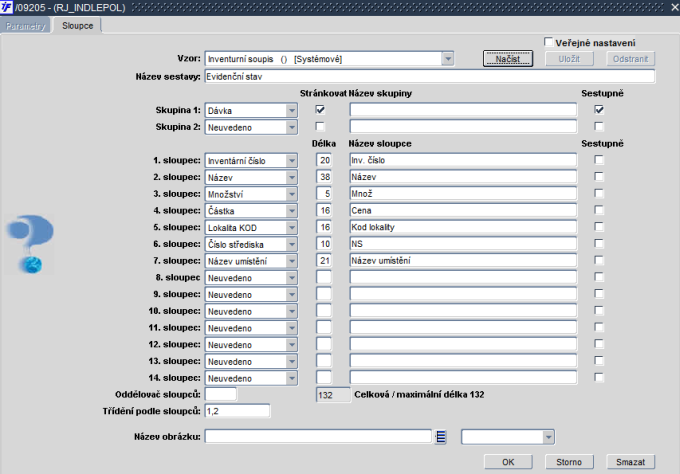Check Sestupně for 2. sloupec Název
680x474 pixels.
coord(599,177)
